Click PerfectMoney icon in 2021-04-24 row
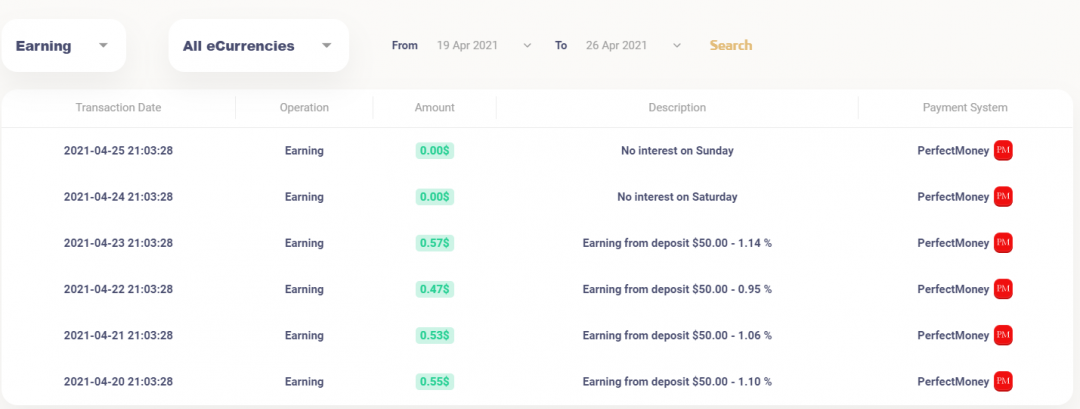 1003,197
